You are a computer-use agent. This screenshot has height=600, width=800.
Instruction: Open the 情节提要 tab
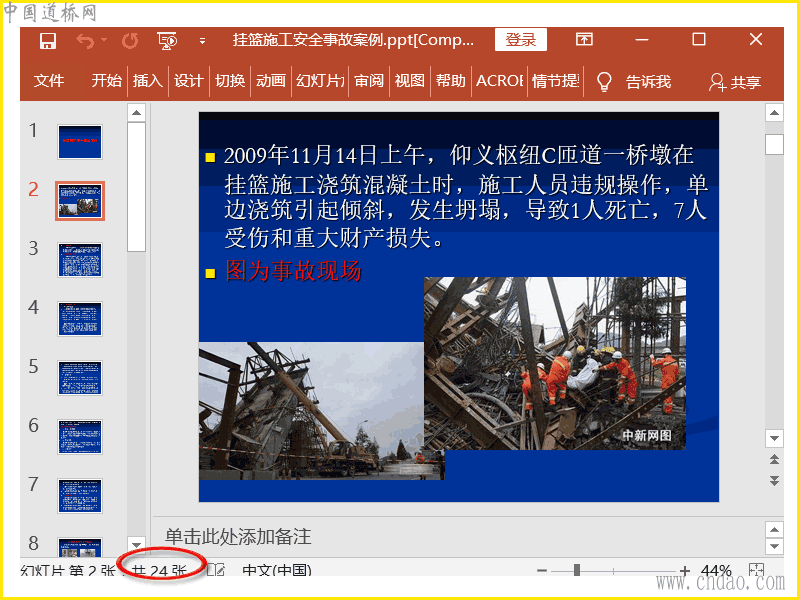(x=555, y=81)
